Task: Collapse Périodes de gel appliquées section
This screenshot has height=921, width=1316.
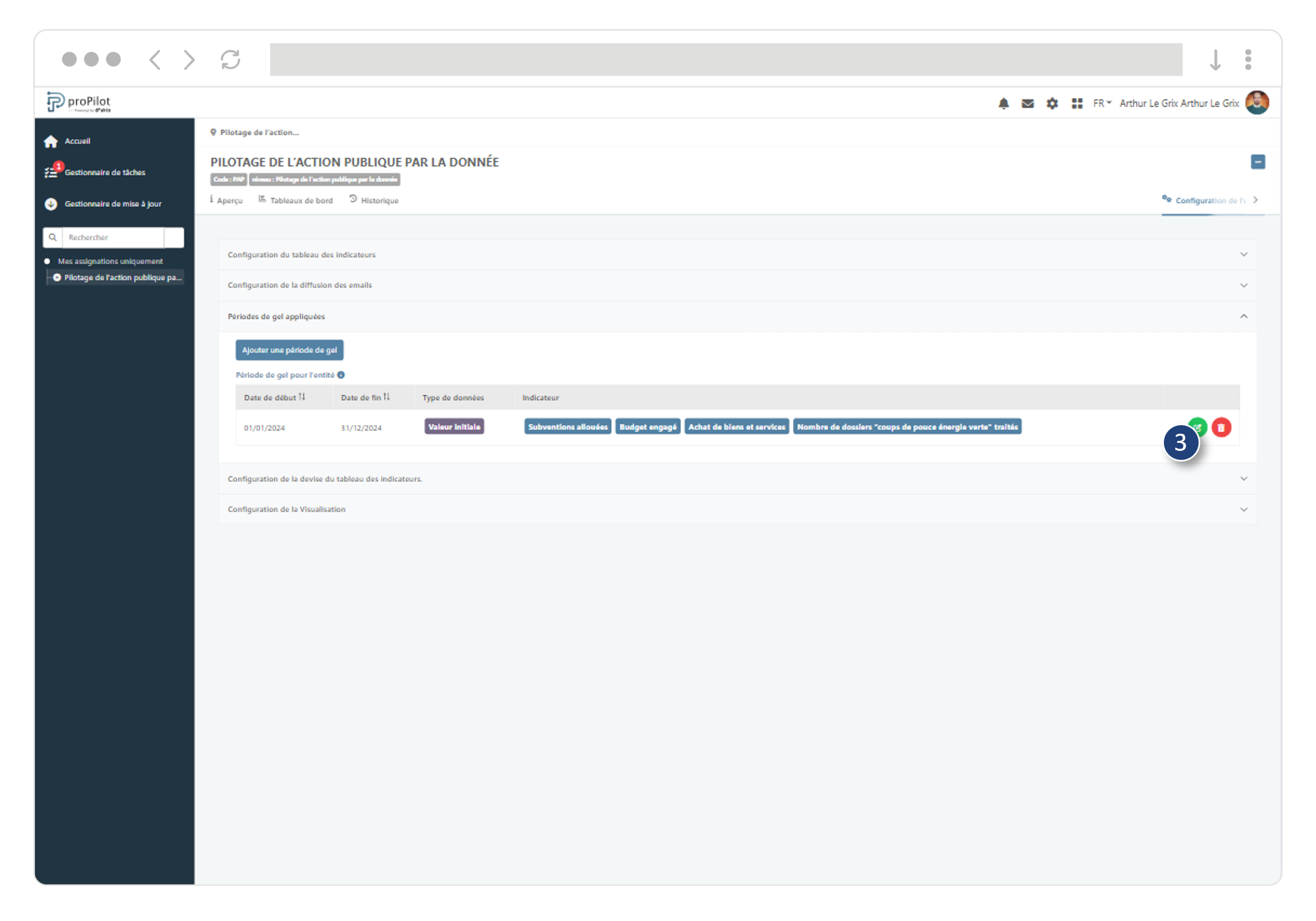Action: (738, 316)
